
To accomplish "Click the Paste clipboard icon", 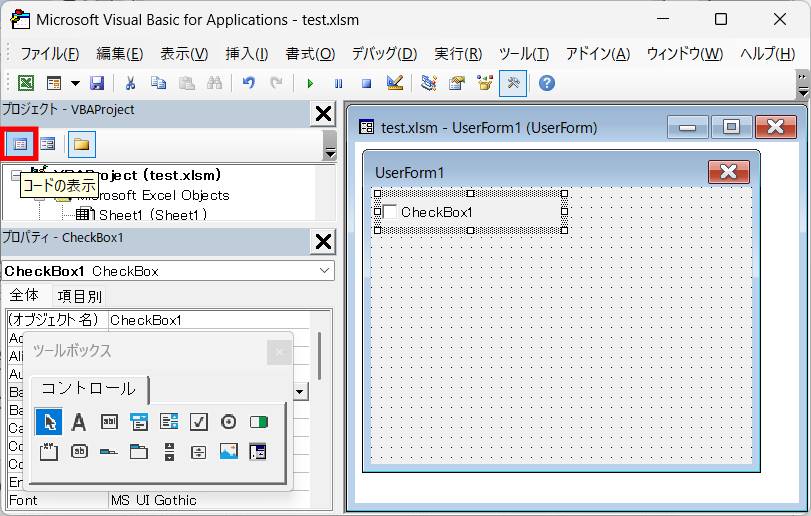I will tap(186, 83).
